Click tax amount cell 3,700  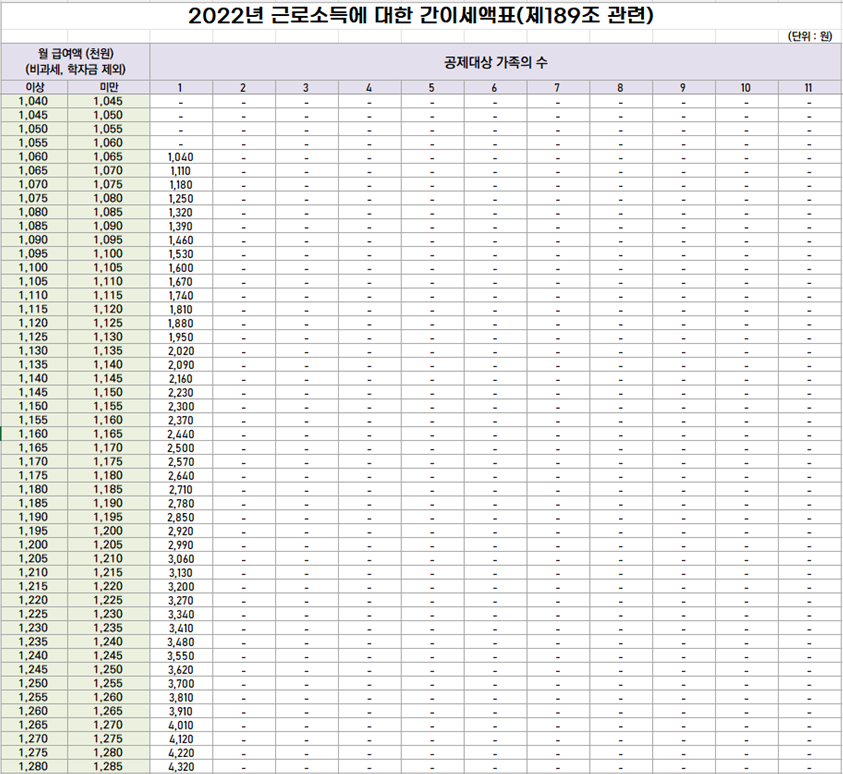[181, 684]
